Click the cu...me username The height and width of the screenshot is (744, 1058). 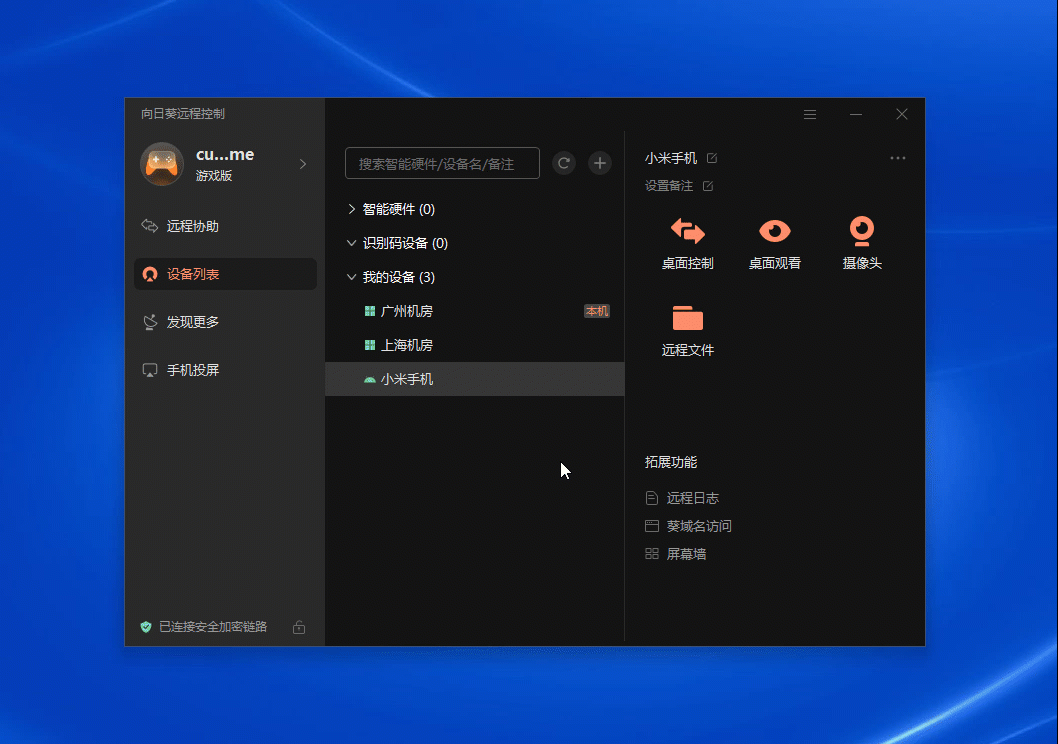(225, 154)
